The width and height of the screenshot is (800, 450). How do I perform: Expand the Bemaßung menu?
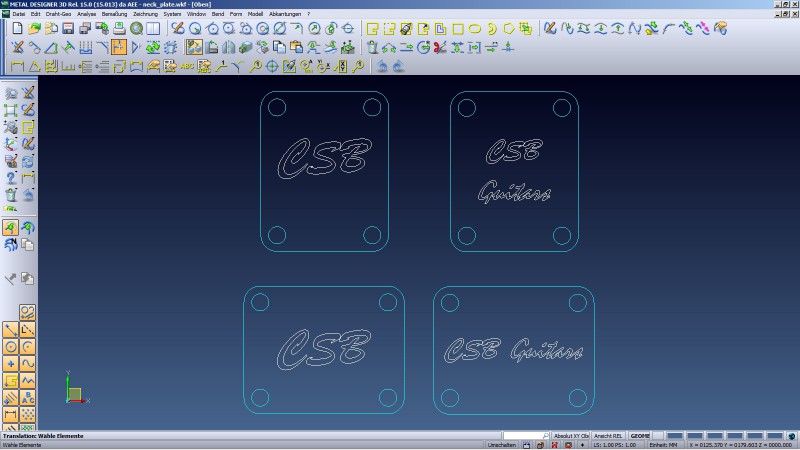(114, 15)
